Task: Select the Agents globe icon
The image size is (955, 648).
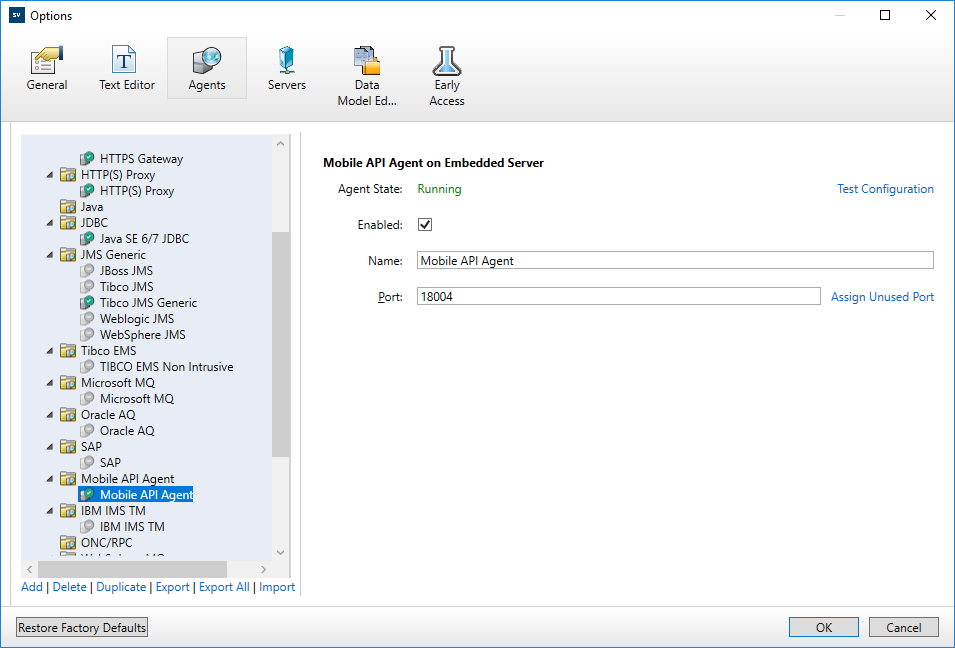Action: 207,60
